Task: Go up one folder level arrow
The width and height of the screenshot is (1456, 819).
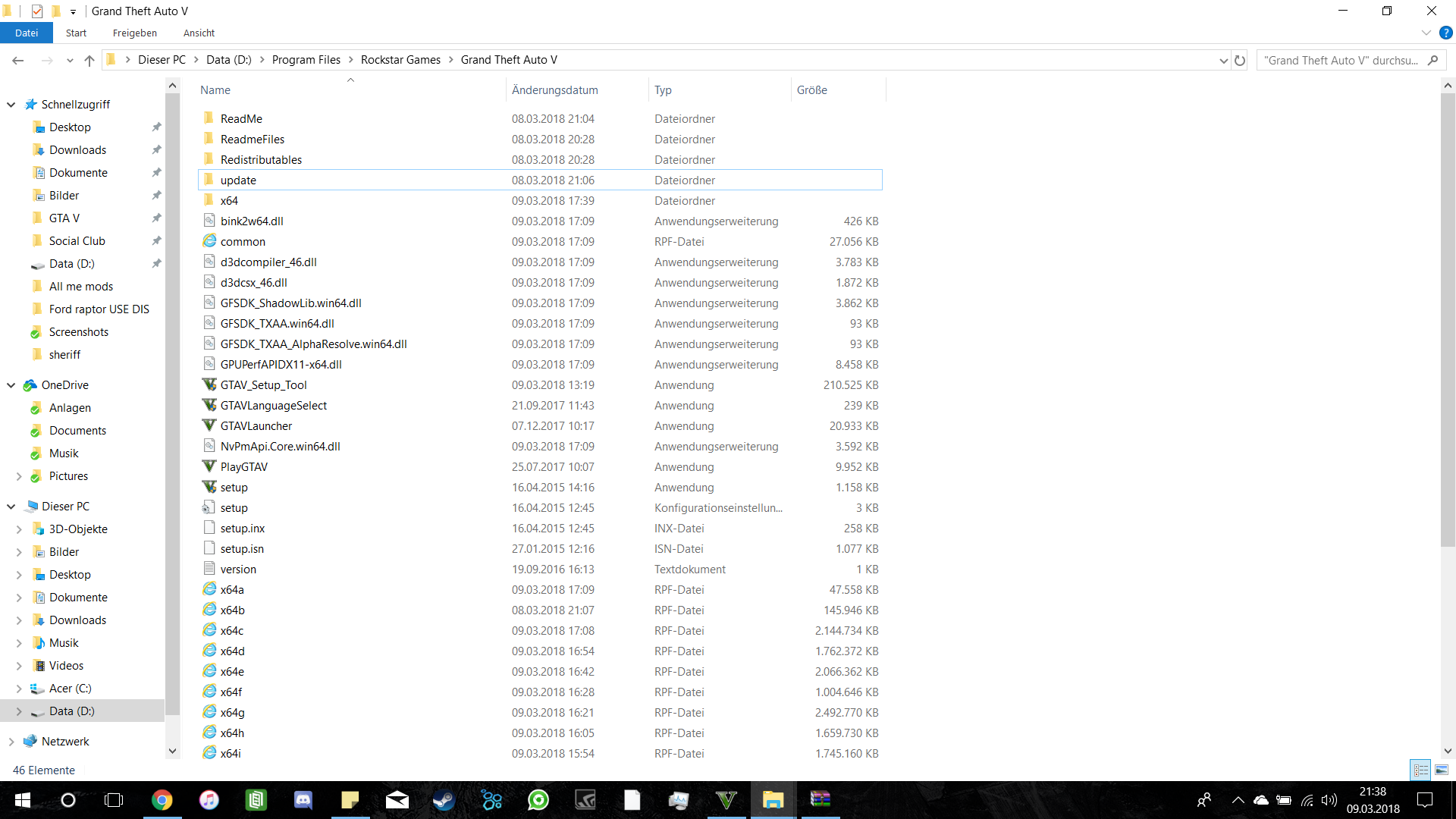Action: pyautogui.click(x=89, y=60)
